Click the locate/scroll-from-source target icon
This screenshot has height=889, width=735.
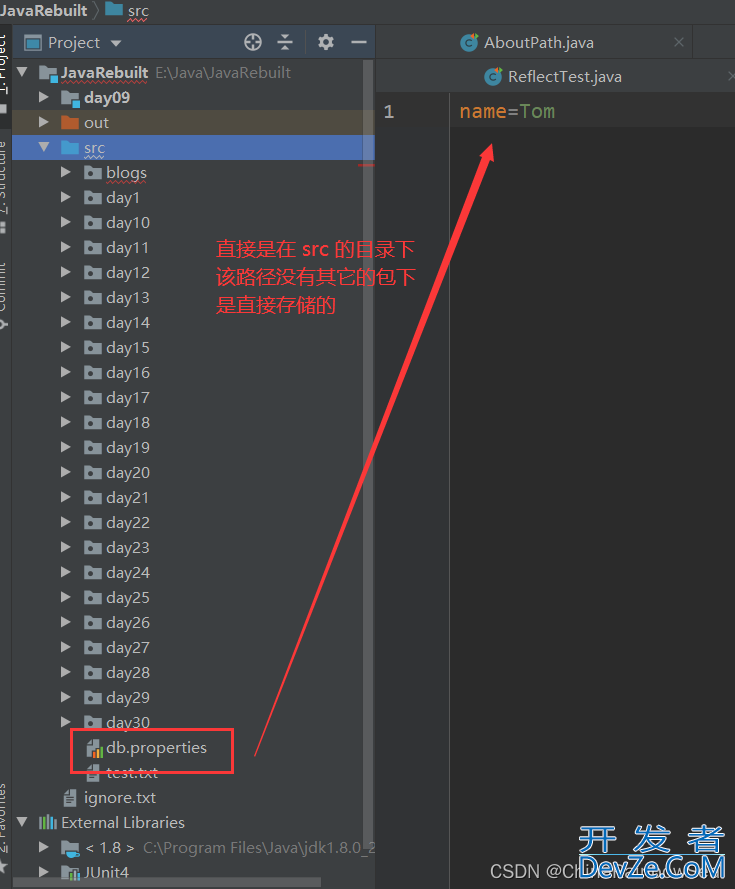click(x=253, y=42)
